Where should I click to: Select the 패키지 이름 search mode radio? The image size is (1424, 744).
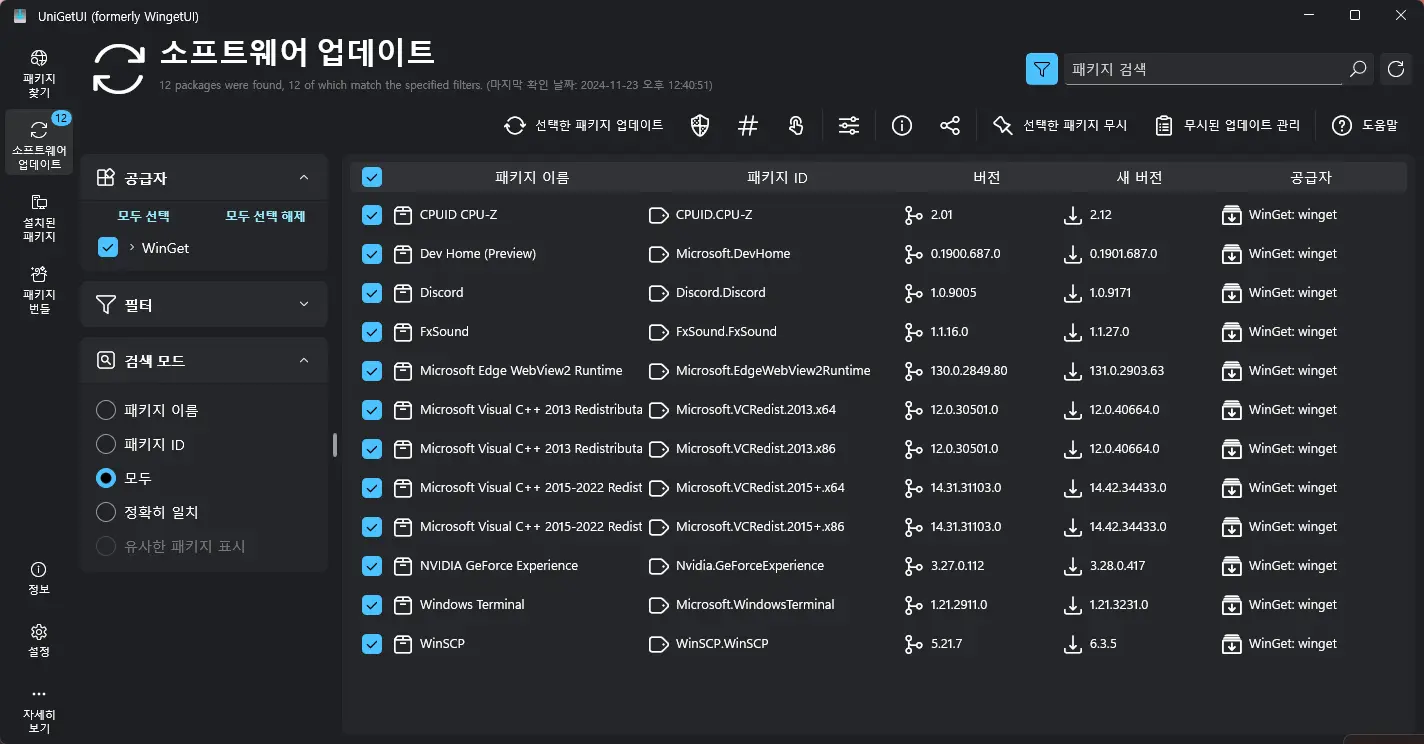(106, 410)
